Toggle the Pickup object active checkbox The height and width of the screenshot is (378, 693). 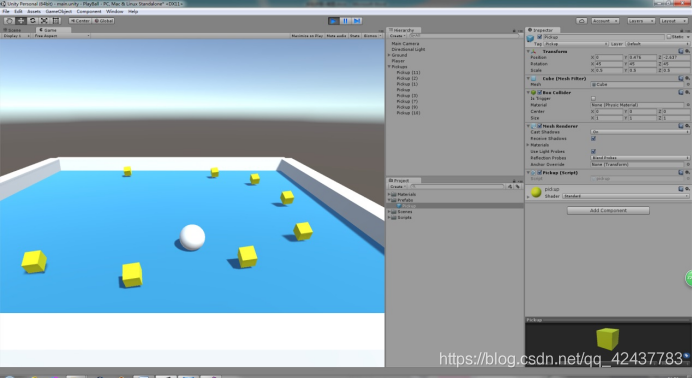pos(540,37)
